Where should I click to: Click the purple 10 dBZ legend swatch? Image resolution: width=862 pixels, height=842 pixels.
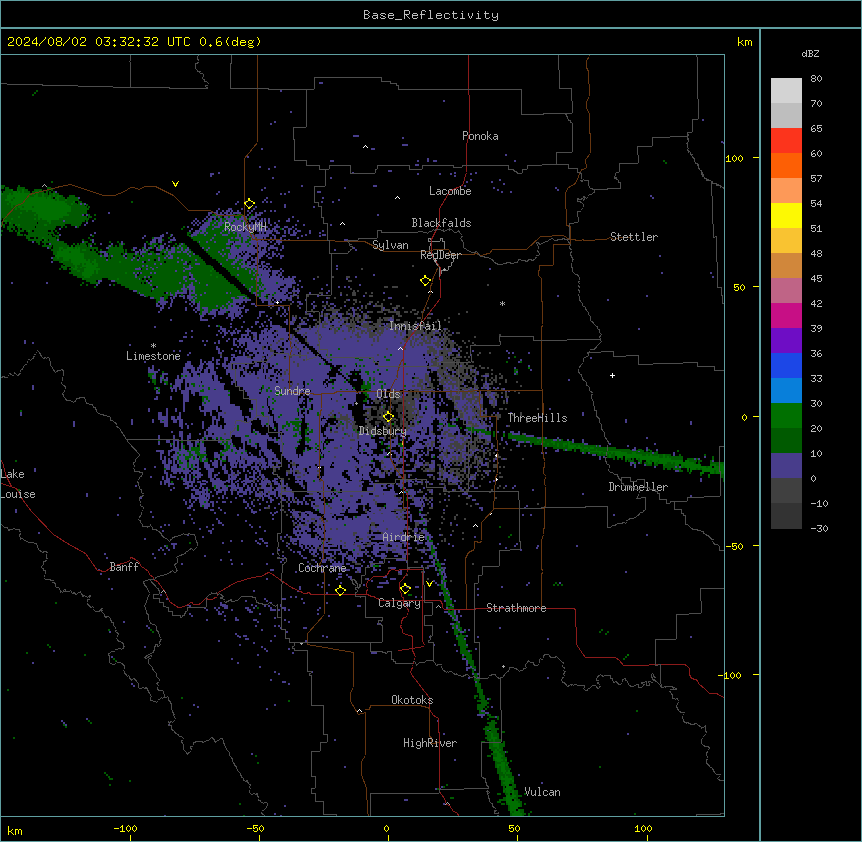pyautogui.click(x=786, y=466)
